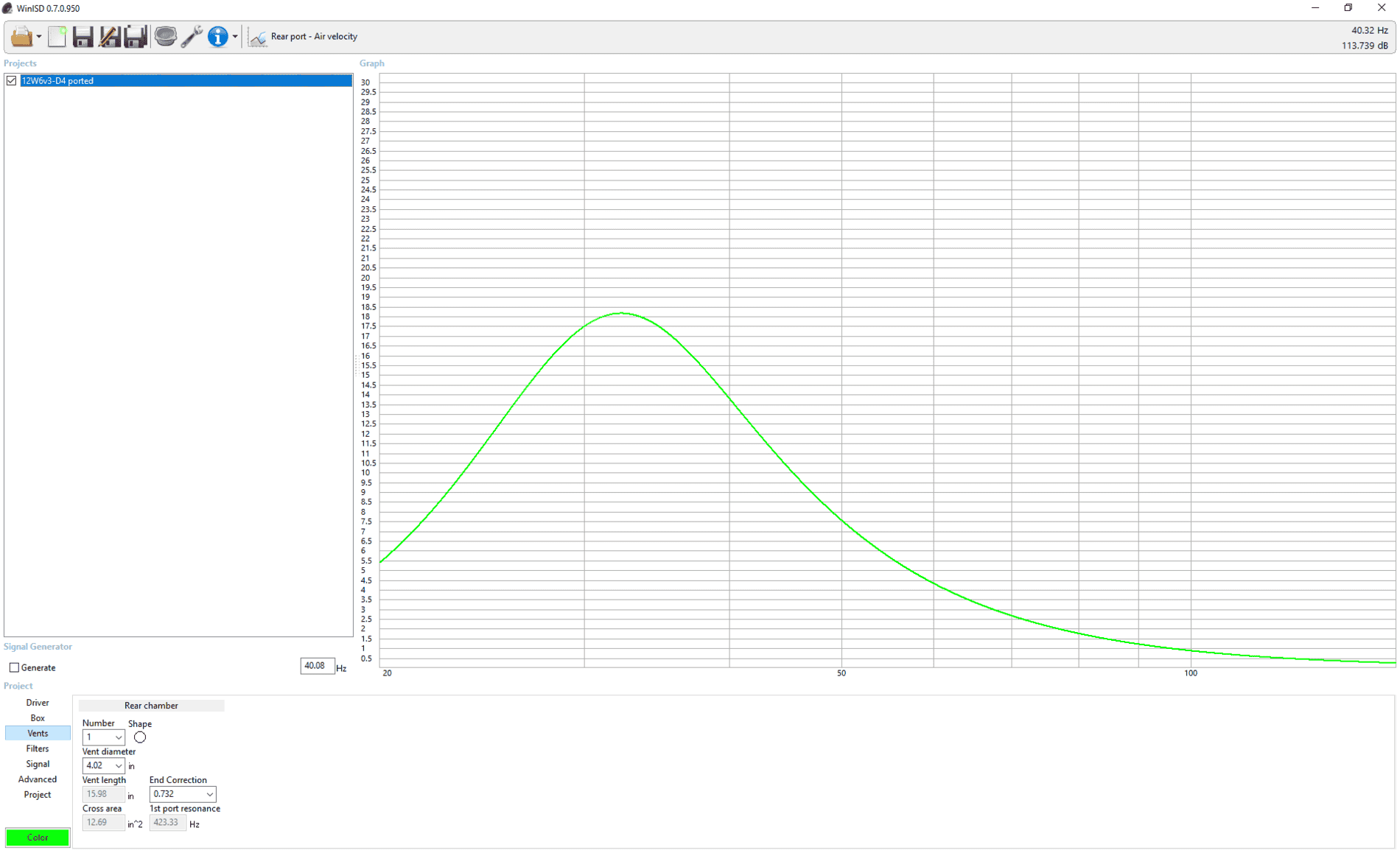Show info with the blue icon
This screenshot has width=1400, height=853.
pyautogui.click(x=217, y=36)
